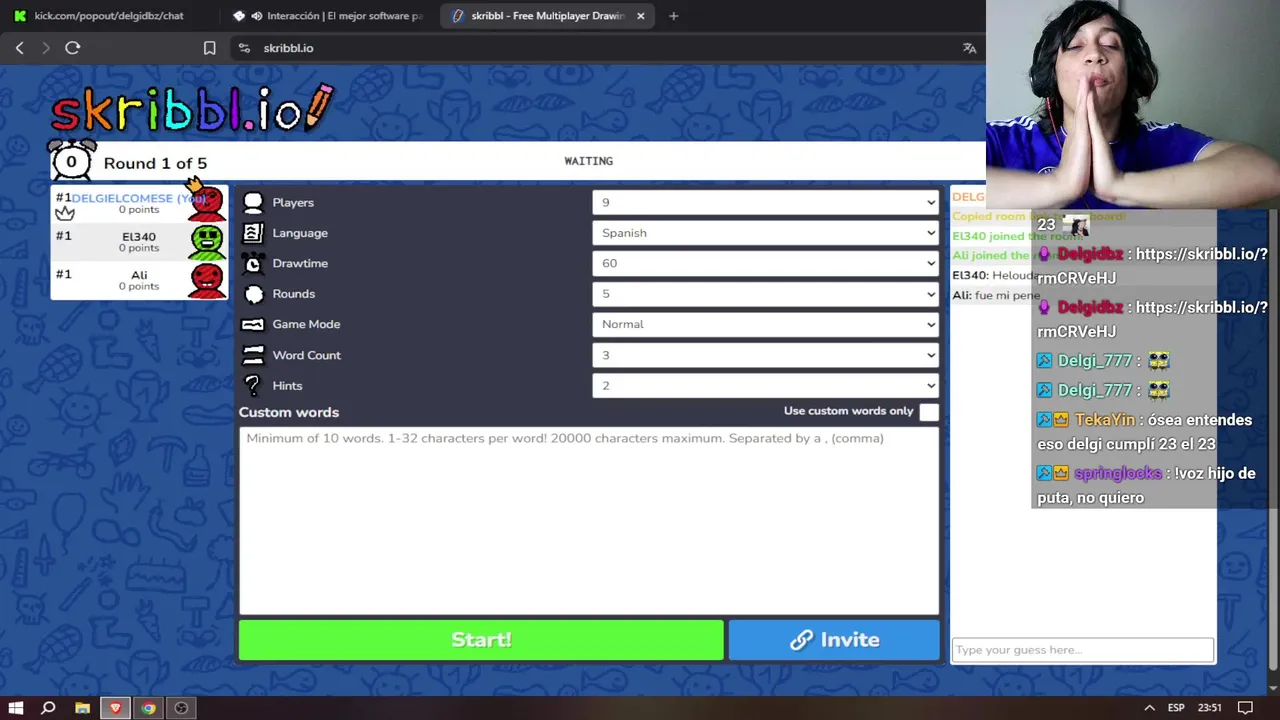Close the skribbl tab
This screenshot has width=1280, height=720.
640,16
